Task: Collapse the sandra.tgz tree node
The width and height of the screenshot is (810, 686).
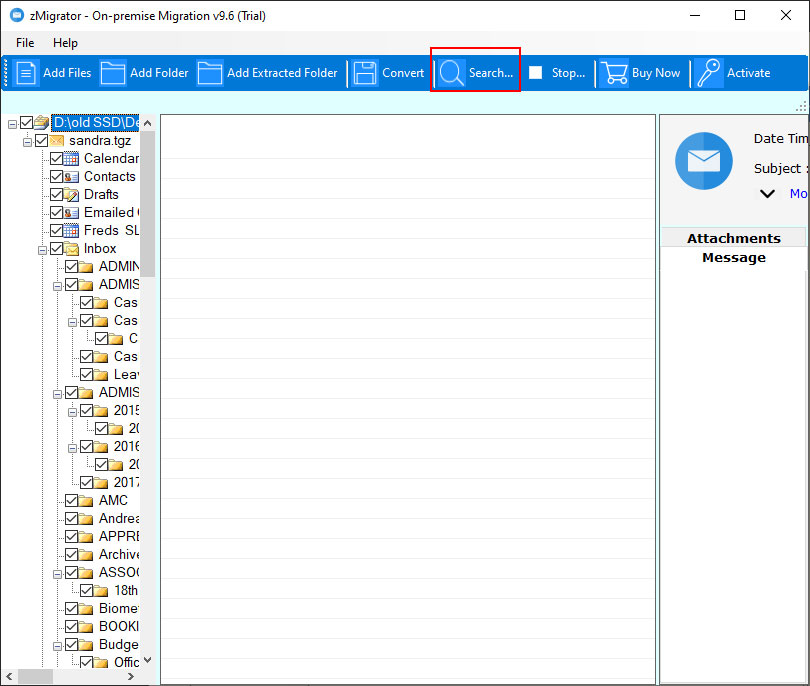Action: pyautogui.click(x=27, y=142)
